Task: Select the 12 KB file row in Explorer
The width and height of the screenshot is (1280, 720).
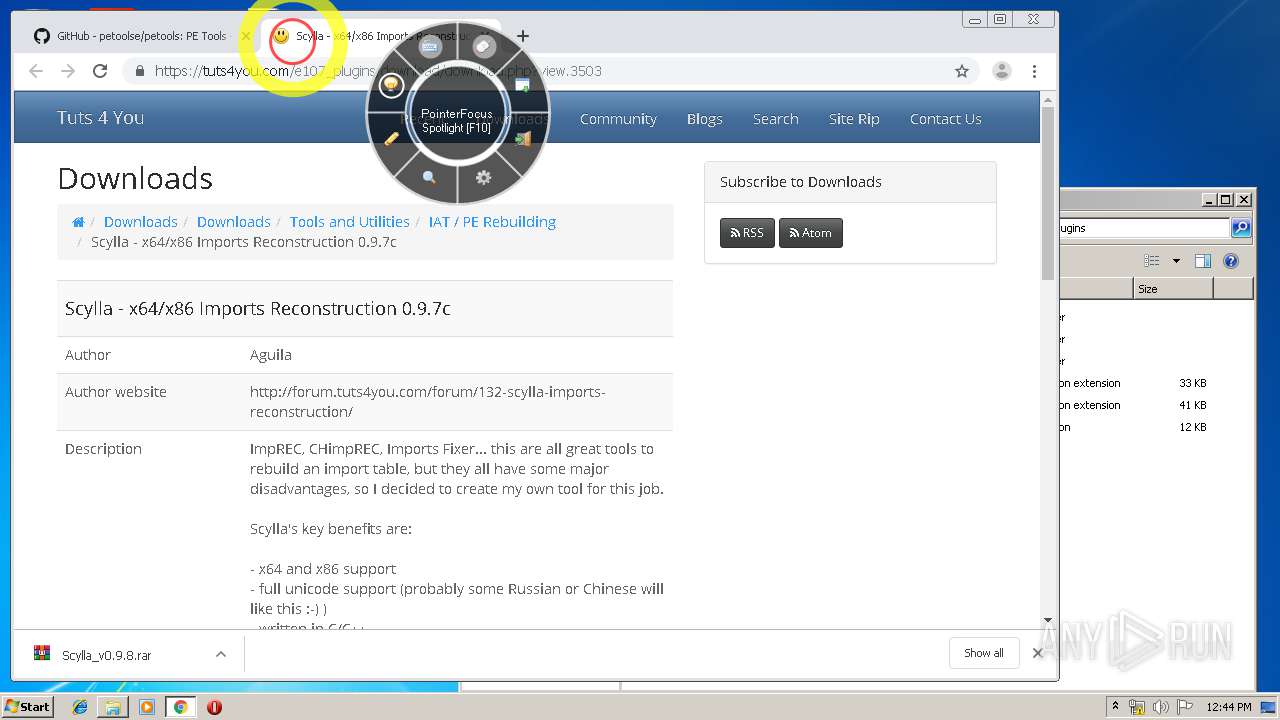Action: (1156, 427)
